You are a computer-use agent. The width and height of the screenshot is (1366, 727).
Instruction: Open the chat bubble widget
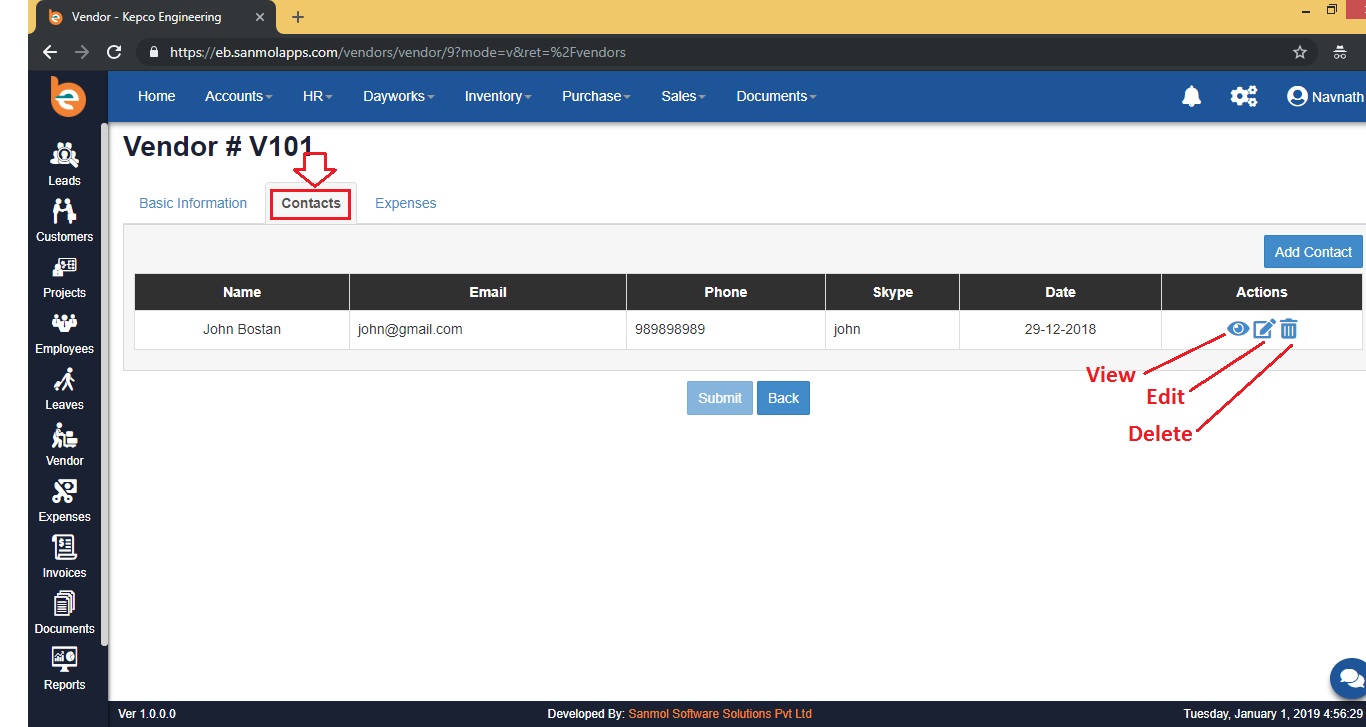(1349, 678)
